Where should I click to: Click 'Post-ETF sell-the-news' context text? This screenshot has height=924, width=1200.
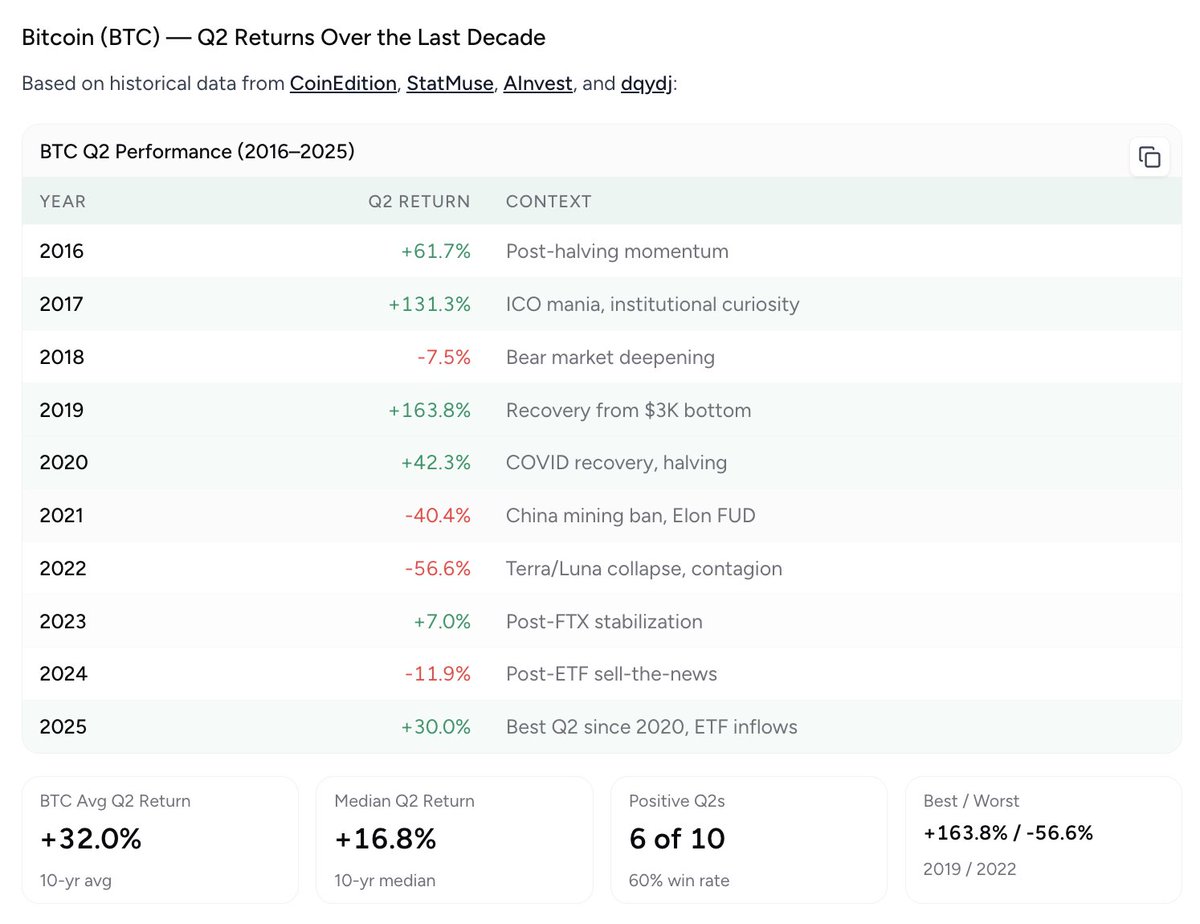click(612, 674)
